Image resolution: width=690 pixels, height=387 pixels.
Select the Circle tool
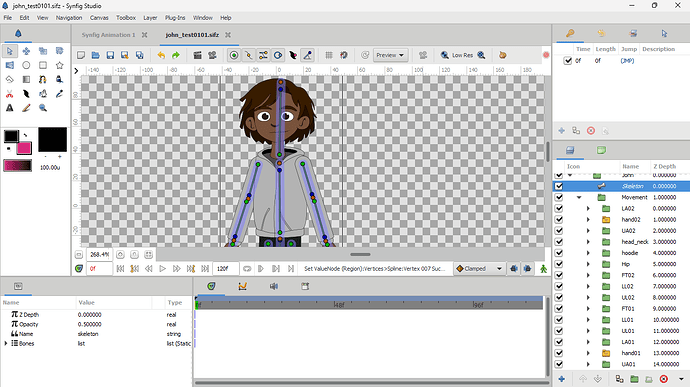coord(26,65)
